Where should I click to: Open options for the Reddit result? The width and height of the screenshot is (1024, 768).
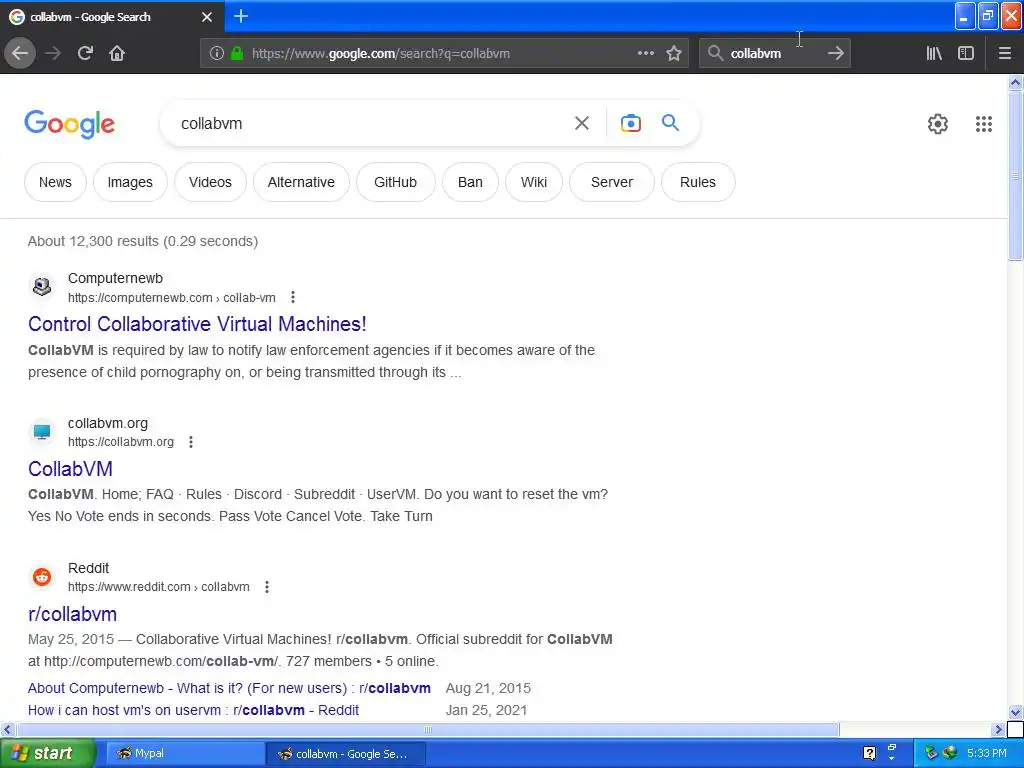[266, 587]
